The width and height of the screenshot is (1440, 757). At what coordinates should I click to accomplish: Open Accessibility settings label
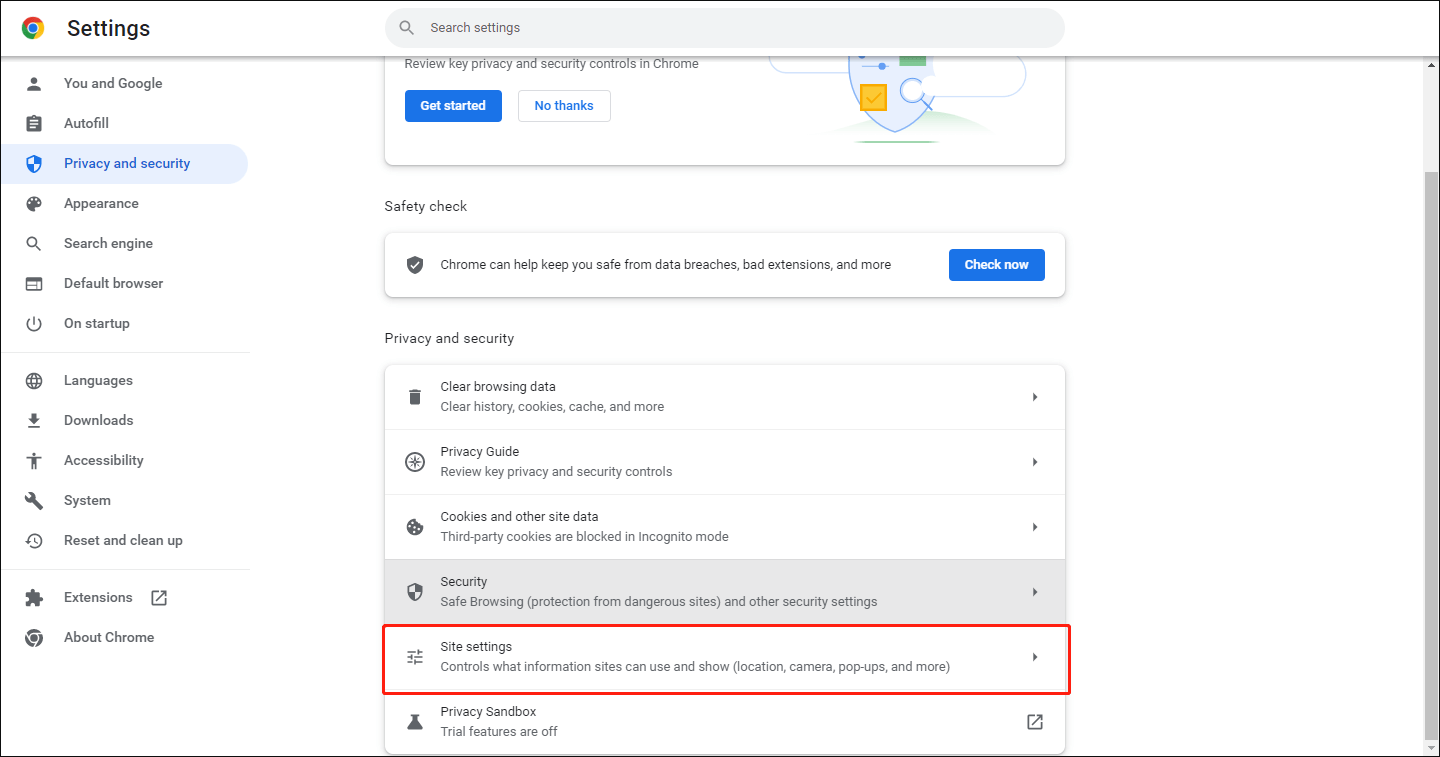(104, 460)
